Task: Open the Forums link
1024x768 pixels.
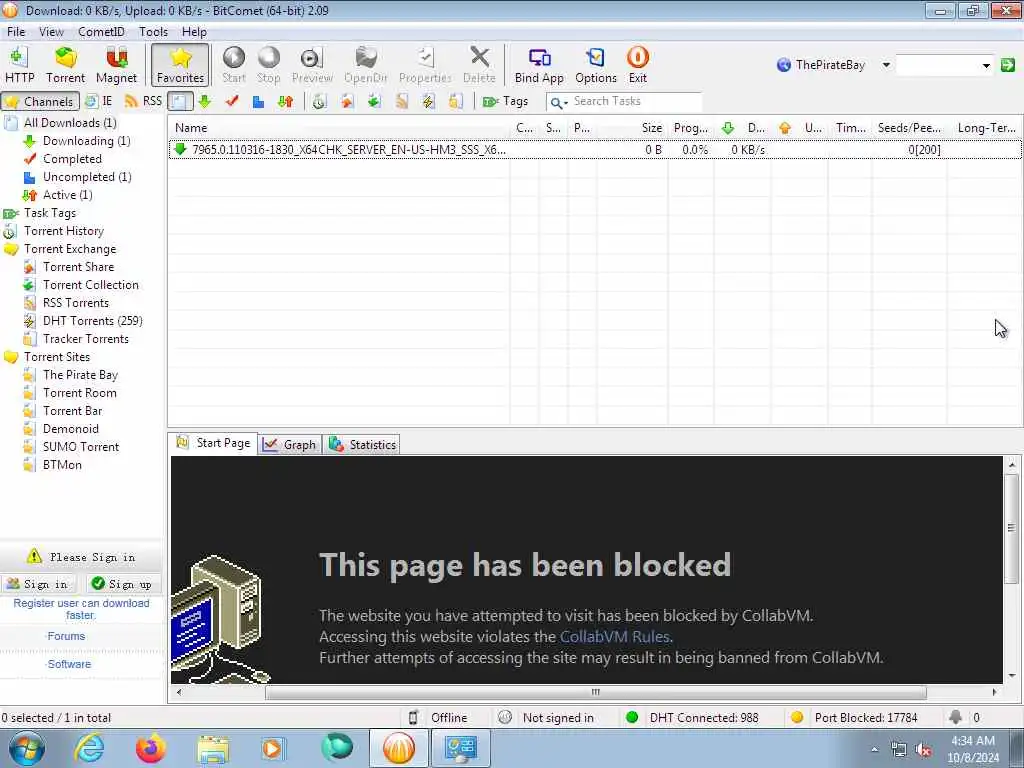Action: click(66, 636)
